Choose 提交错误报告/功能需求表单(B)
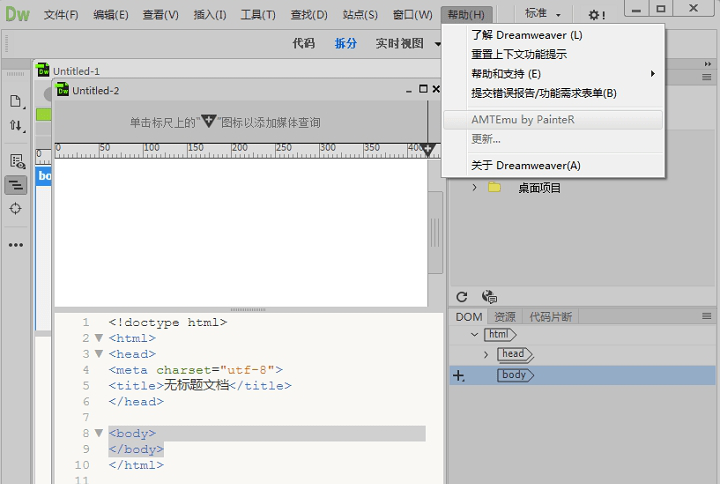Image resolution: width=720 pixels, height=503 pixels. coord(553,93)
